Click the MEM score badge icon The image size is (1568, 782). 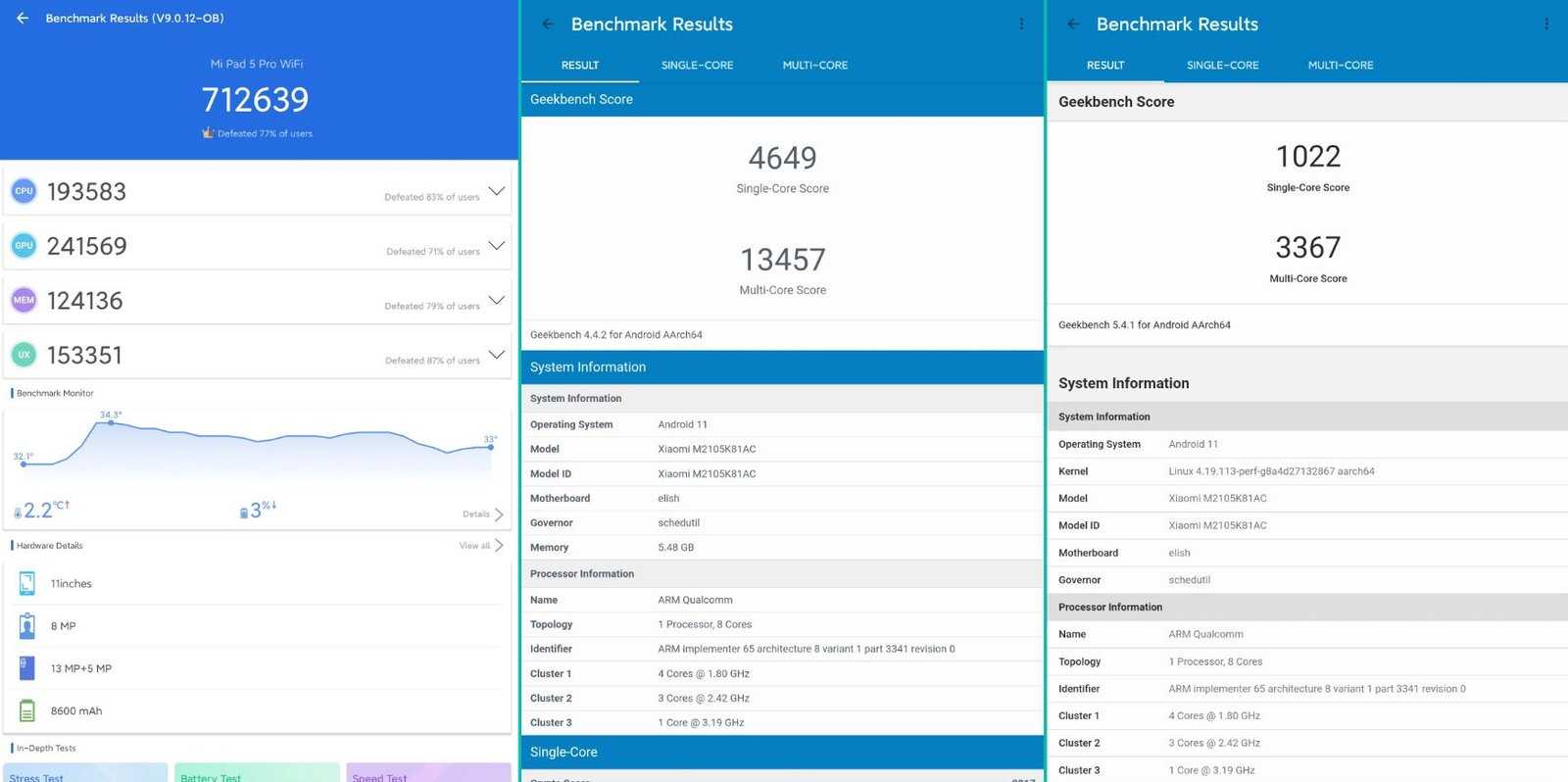pyautogui.click(x=24, y=300)
